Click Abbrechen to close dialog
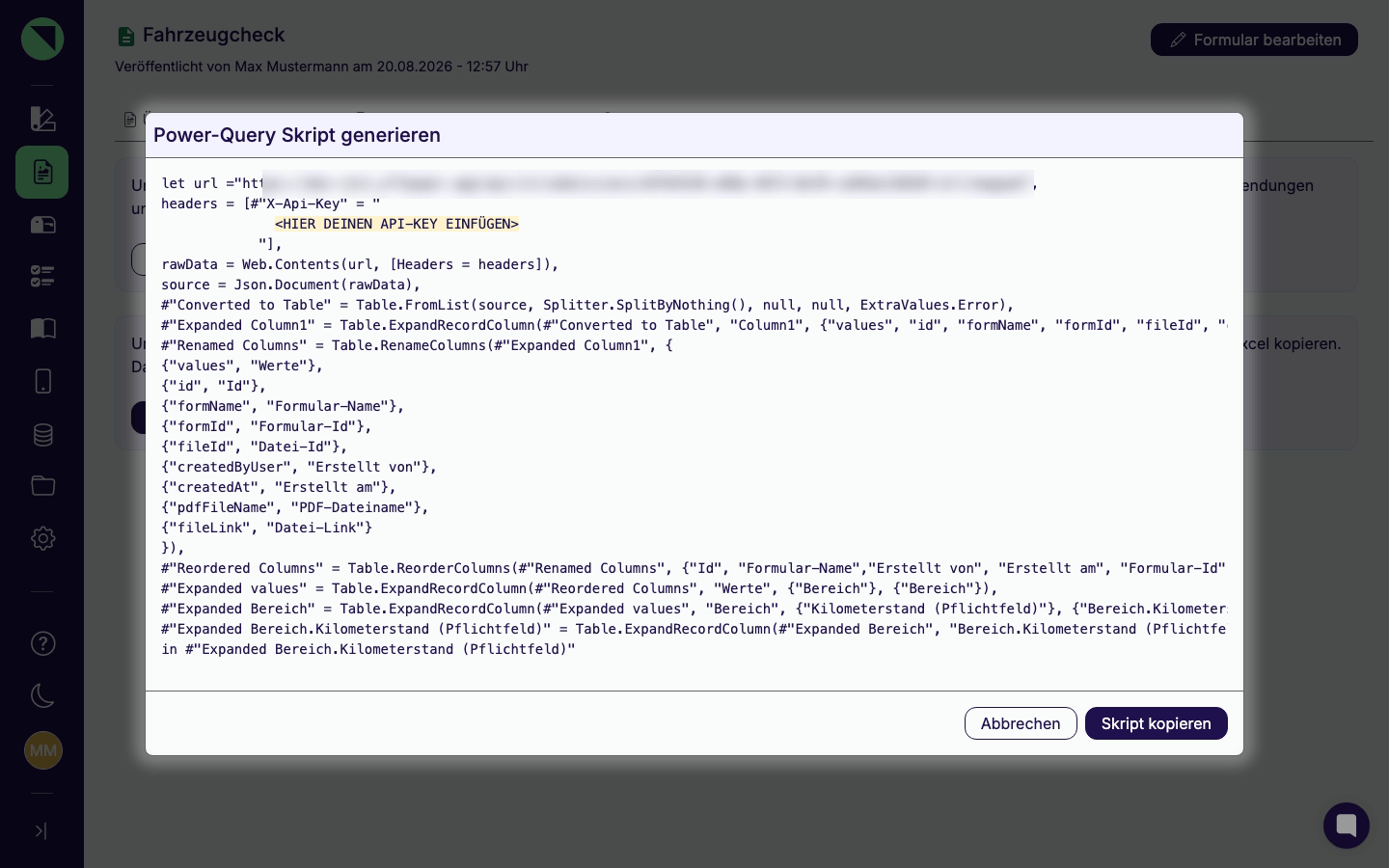Image resolution: width=1389 pixels, height=868 pixels. coord(1021,723)
